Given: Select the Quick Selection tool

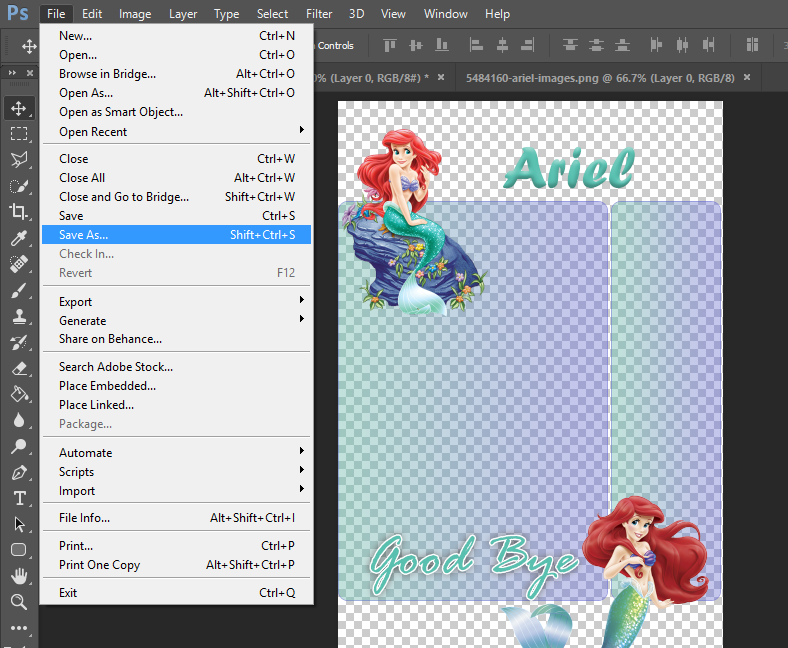Looking at the screenshot, I should (x=19, y=186).
